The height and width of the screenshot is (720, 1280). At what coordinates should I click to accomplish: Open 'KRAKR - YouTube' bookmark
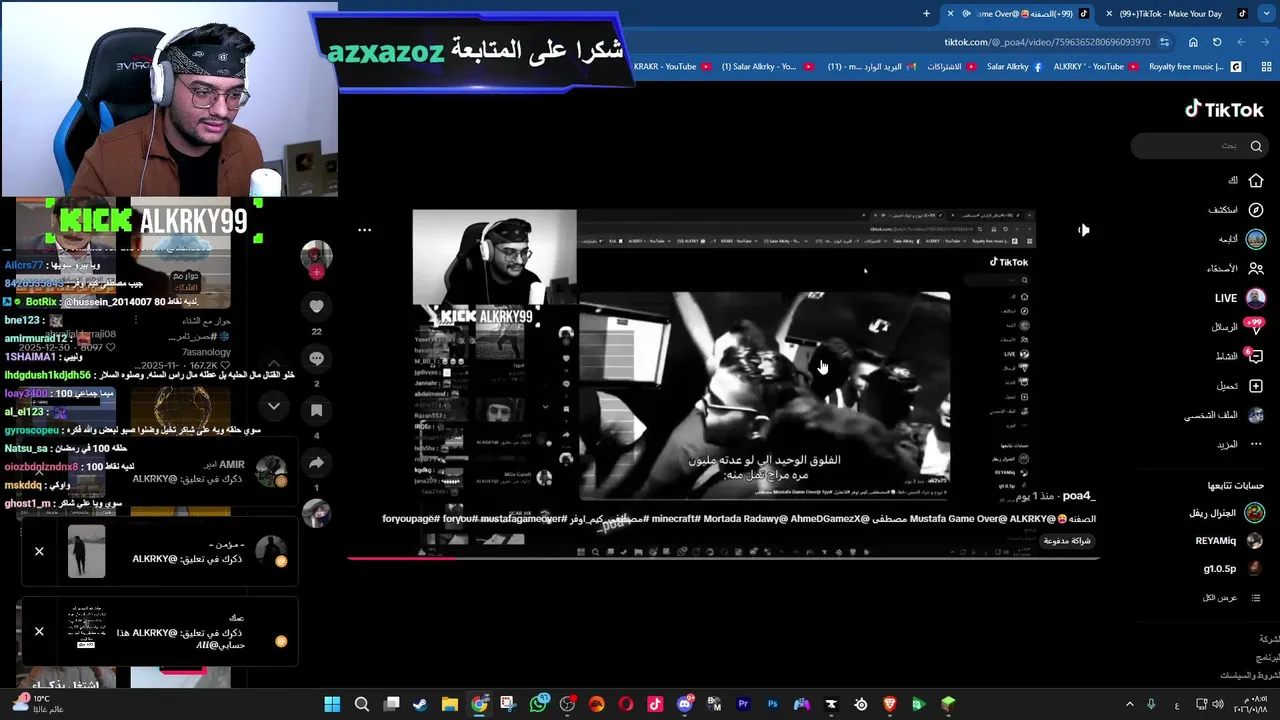coord(672,67)
